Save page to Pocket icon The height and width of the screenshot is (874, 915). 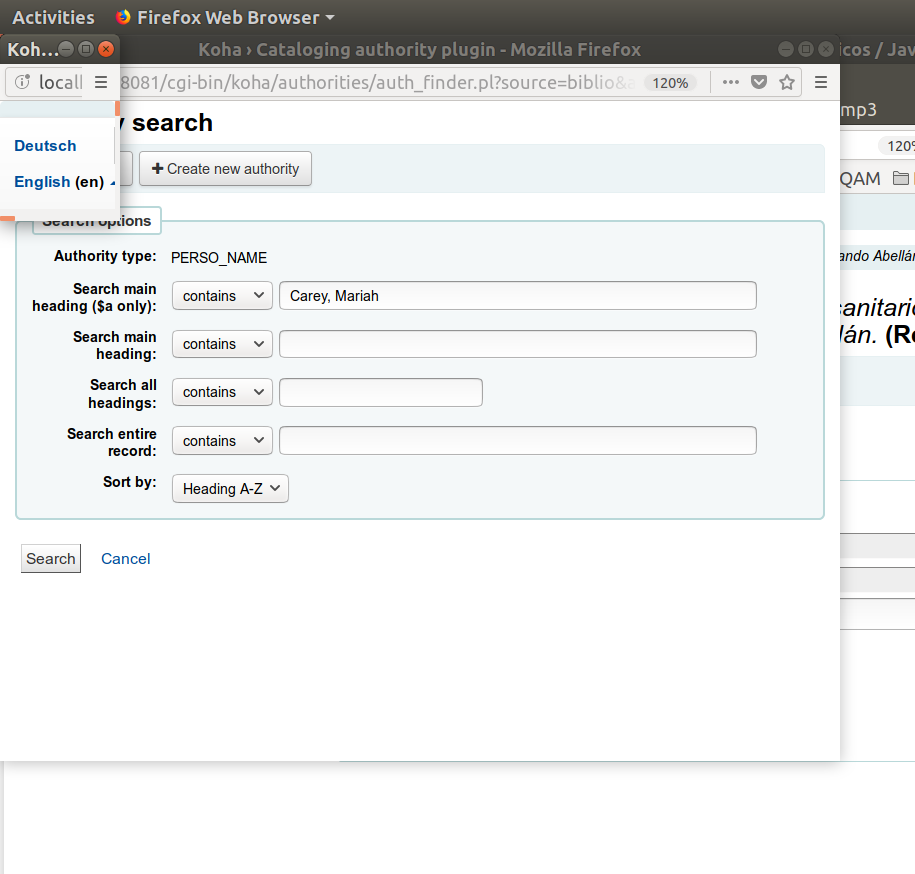[x=759, y=82]
